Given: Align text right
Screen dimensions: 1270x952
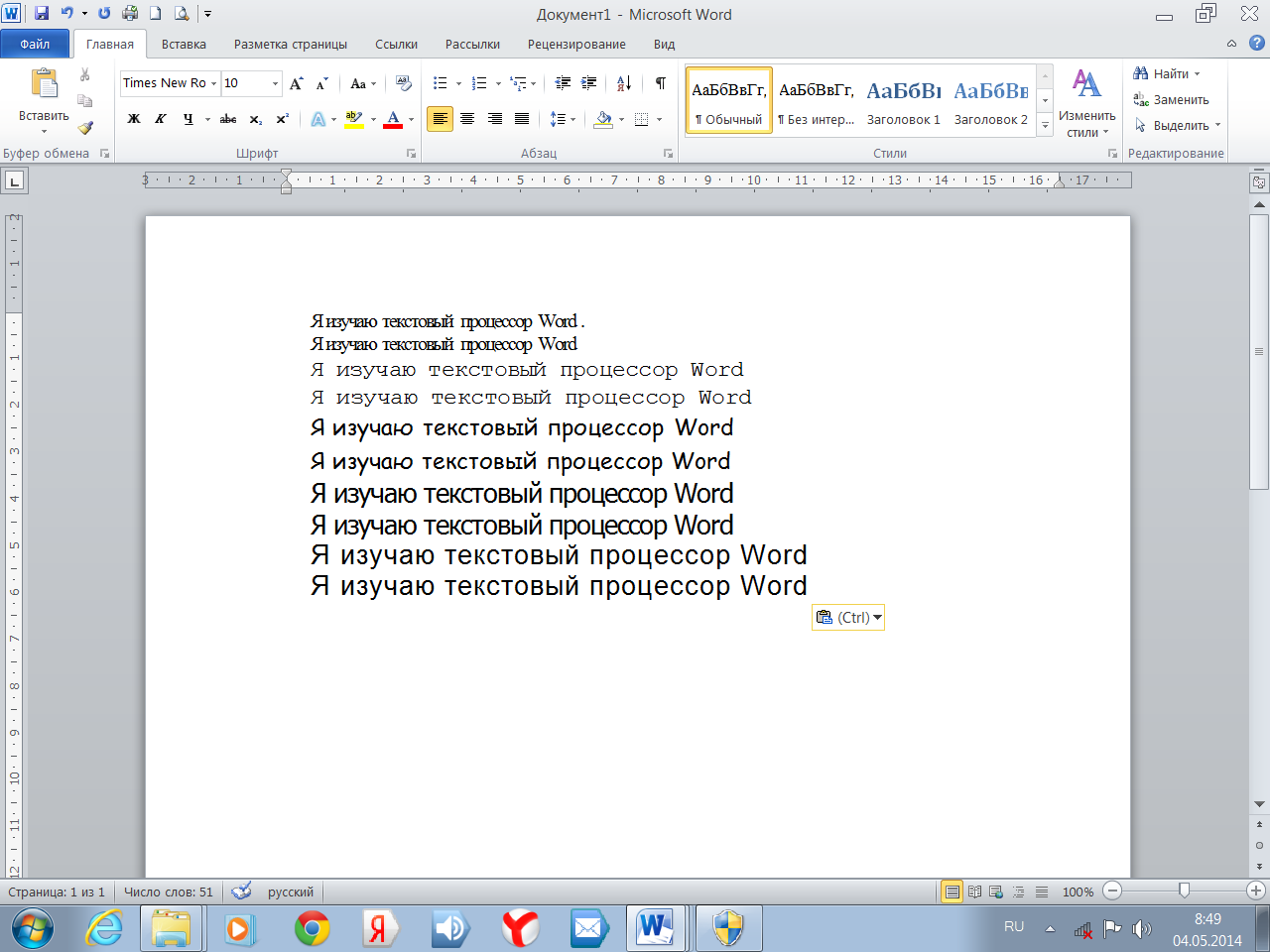Looking at the screenshot, I should pyautogui.click(x=494, y=119).
